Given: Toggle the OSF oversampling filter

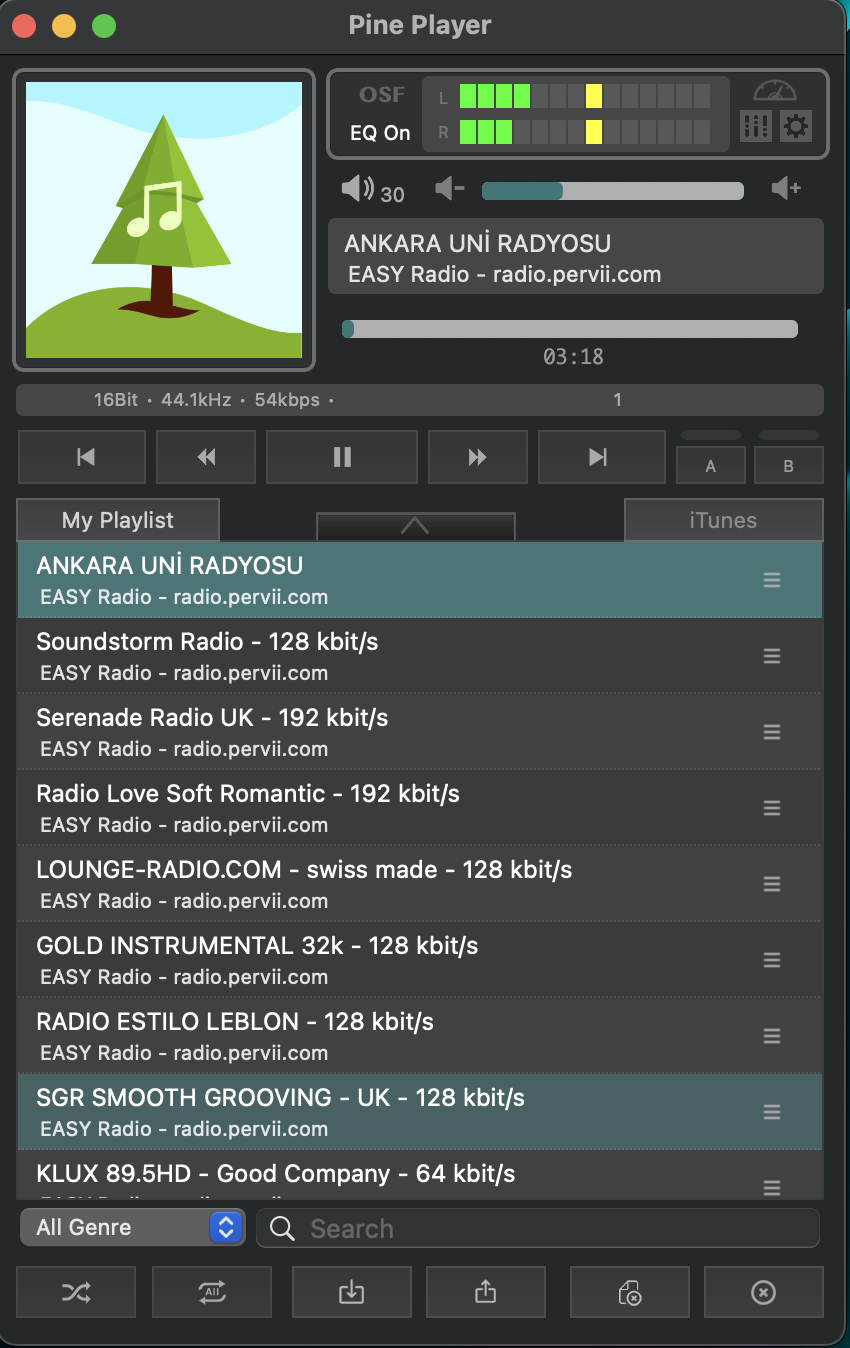Looking at the screenshot, I should (x=382, y=95).
